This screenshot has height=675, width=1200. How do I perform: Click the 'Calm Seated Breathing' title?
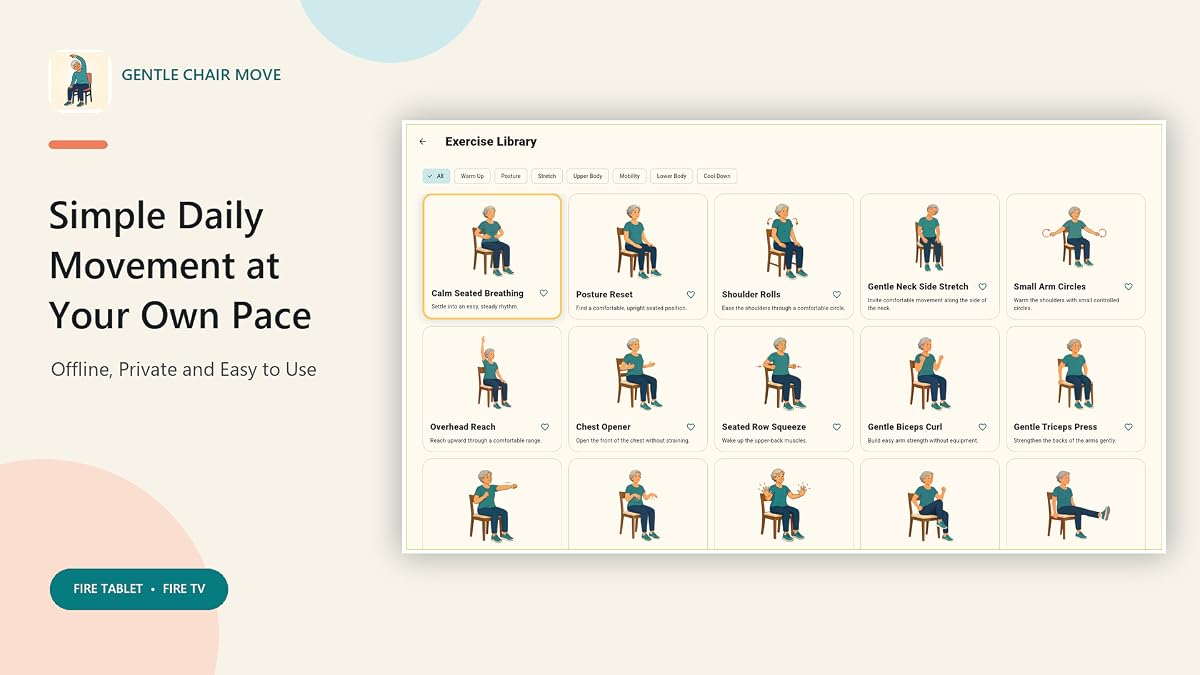[x=477, y=294]
